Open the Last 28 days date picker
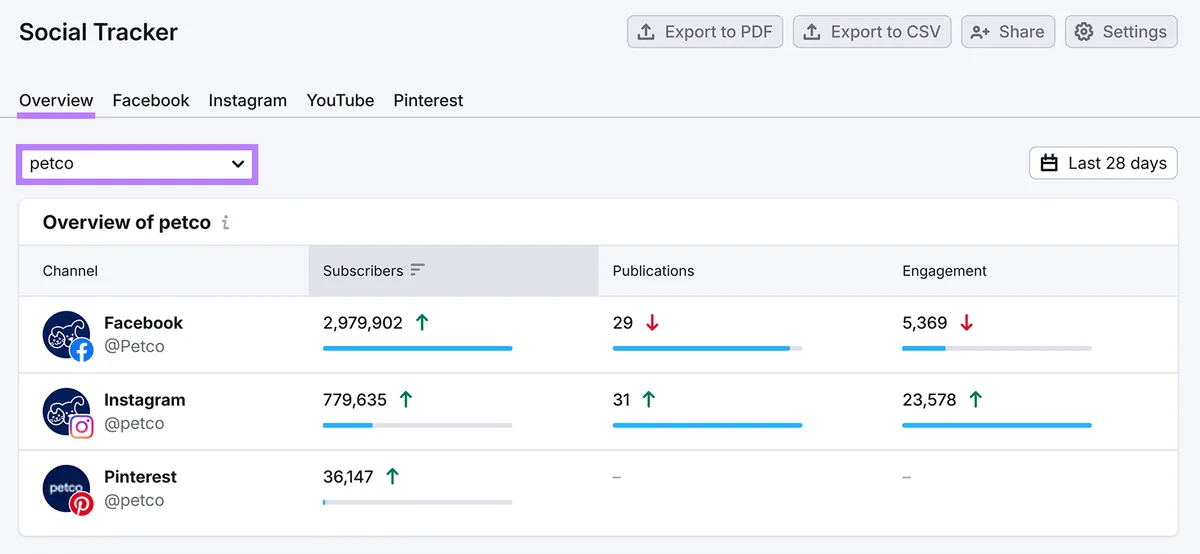Image resolution: width=1200 pixels, height=554 pixels. tap(1103, 163)
